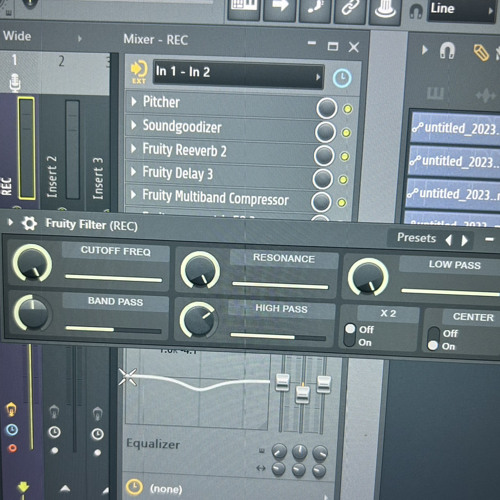The width and height of the screenshot is (500, 500).
Task: Toggle the Fruity Reeverb 2 enable light
Action: click(x=344, y=157)
